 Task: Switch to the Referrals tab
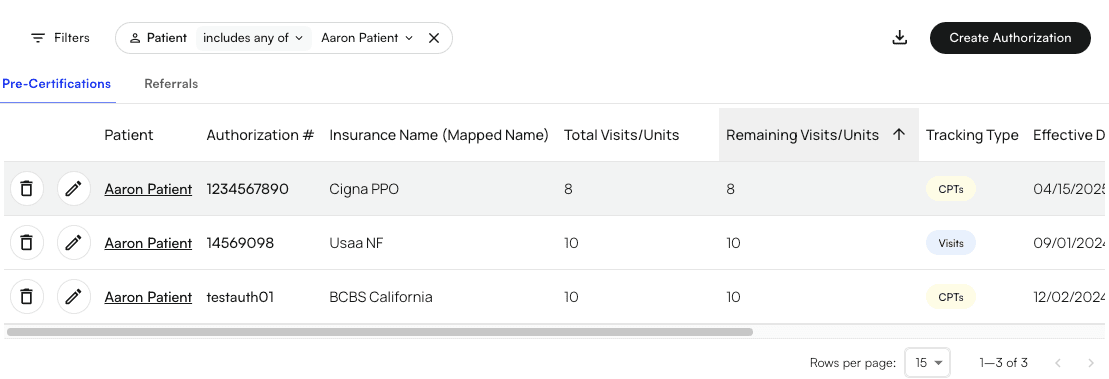pyautogui.click(x=171, y=83)
